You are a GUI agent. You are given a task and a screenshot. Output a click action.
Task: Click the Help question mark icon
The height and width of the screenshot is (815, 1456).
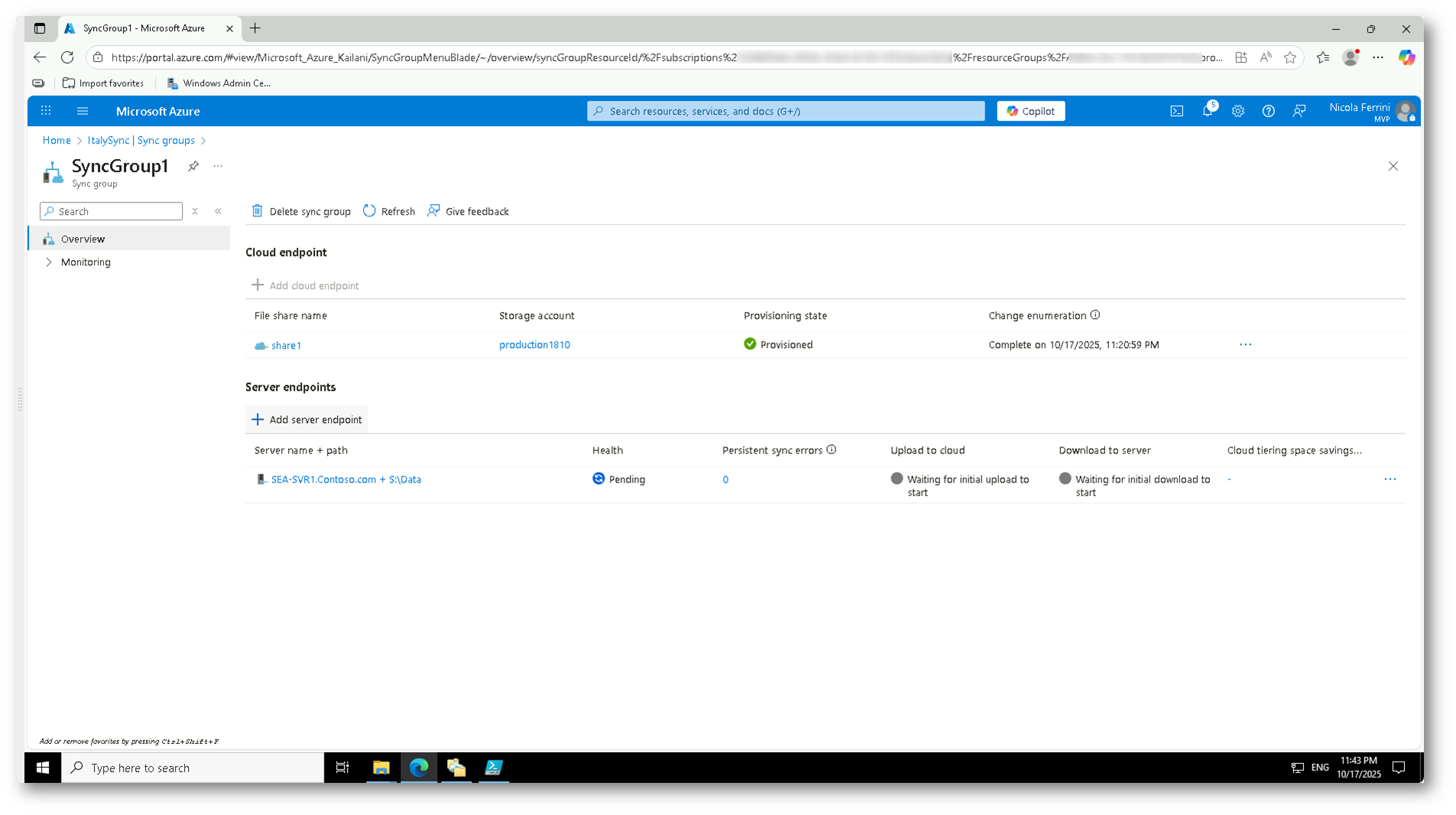(x=1268, y=111)
